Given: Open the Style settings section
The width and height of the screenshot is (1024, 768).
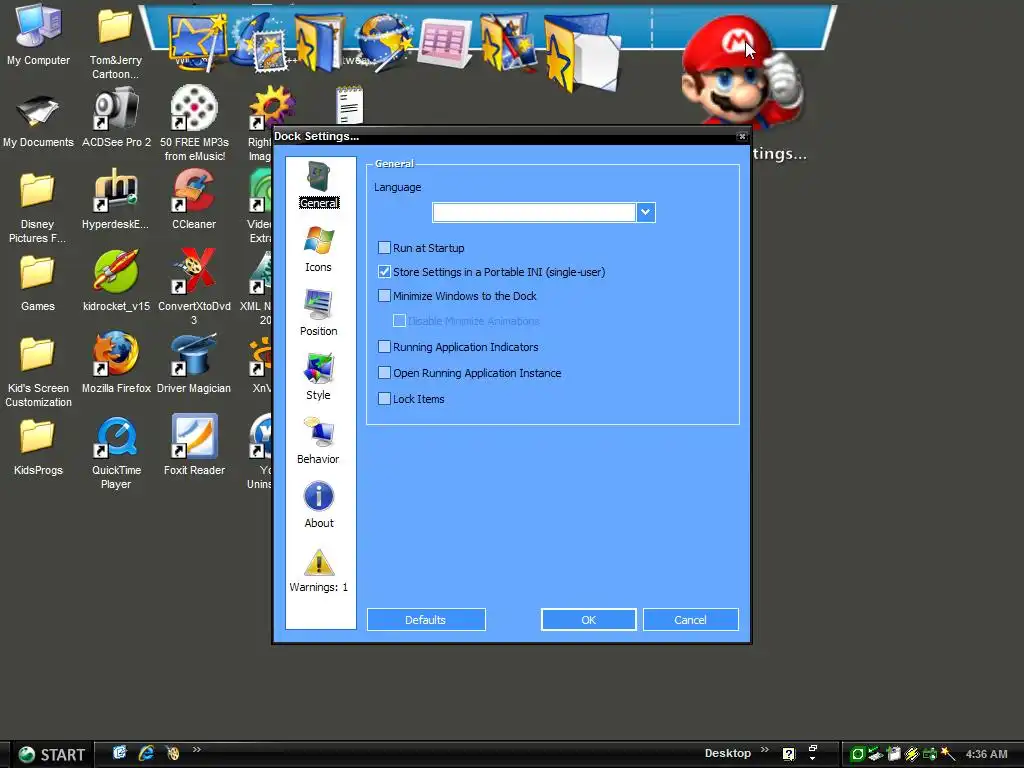Looking at the screenshot, I should coord(319,376).
